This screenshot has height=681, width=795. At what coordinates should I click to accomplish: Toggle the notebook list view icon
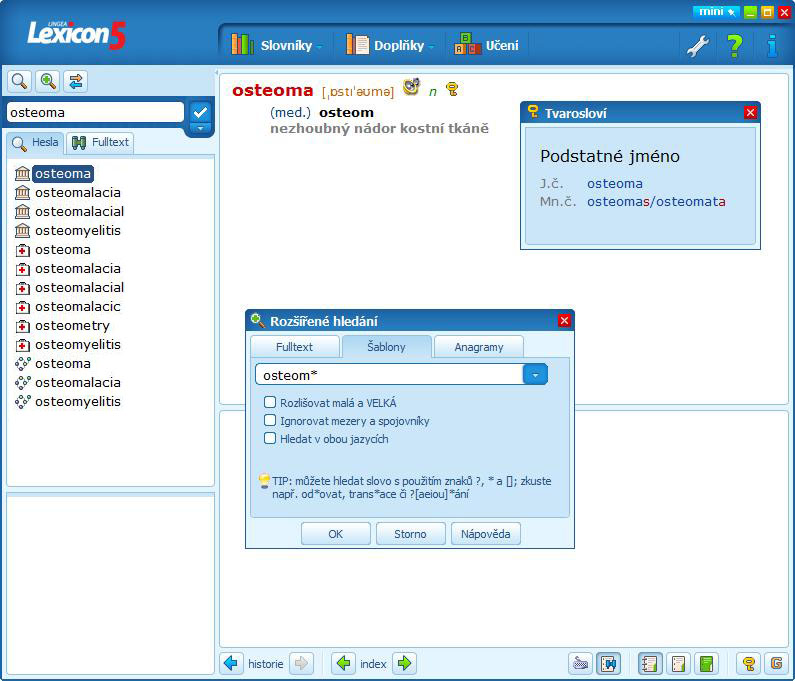tap(649, 663)
